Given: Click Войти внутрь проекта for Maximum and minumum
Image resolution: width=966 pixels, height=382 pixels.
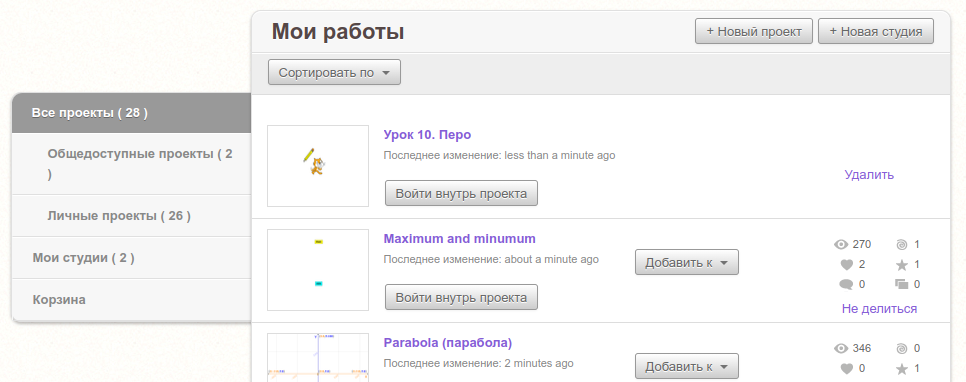Looking at the screenshot, I should pyautogui.click(x=461, y=298).
